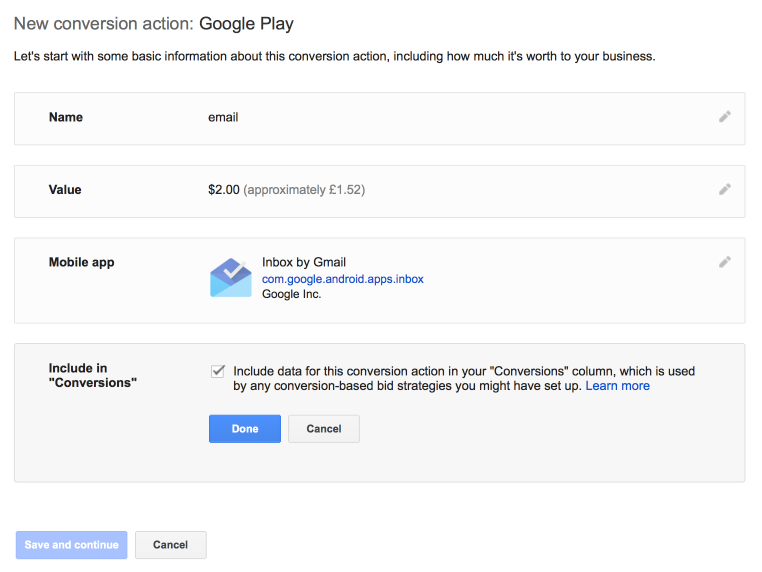762x572 pixels.
Task: Click Cancel next to the Done button
Action: [323, 429]
